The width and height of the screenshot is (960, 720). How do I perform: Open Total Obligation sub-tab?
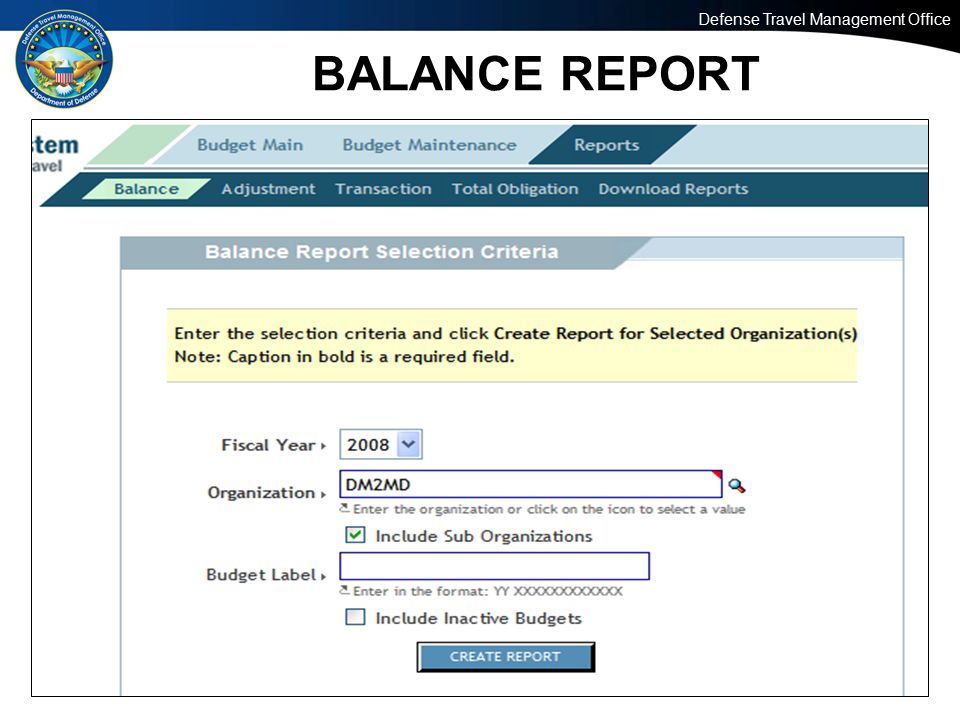(x=515, y=189)
